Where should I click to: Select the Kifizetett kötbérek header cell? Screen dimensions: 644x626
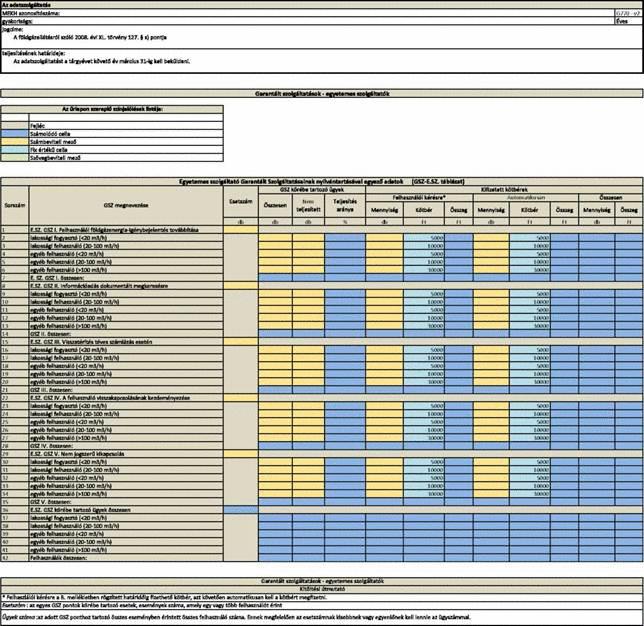(504, 190)
